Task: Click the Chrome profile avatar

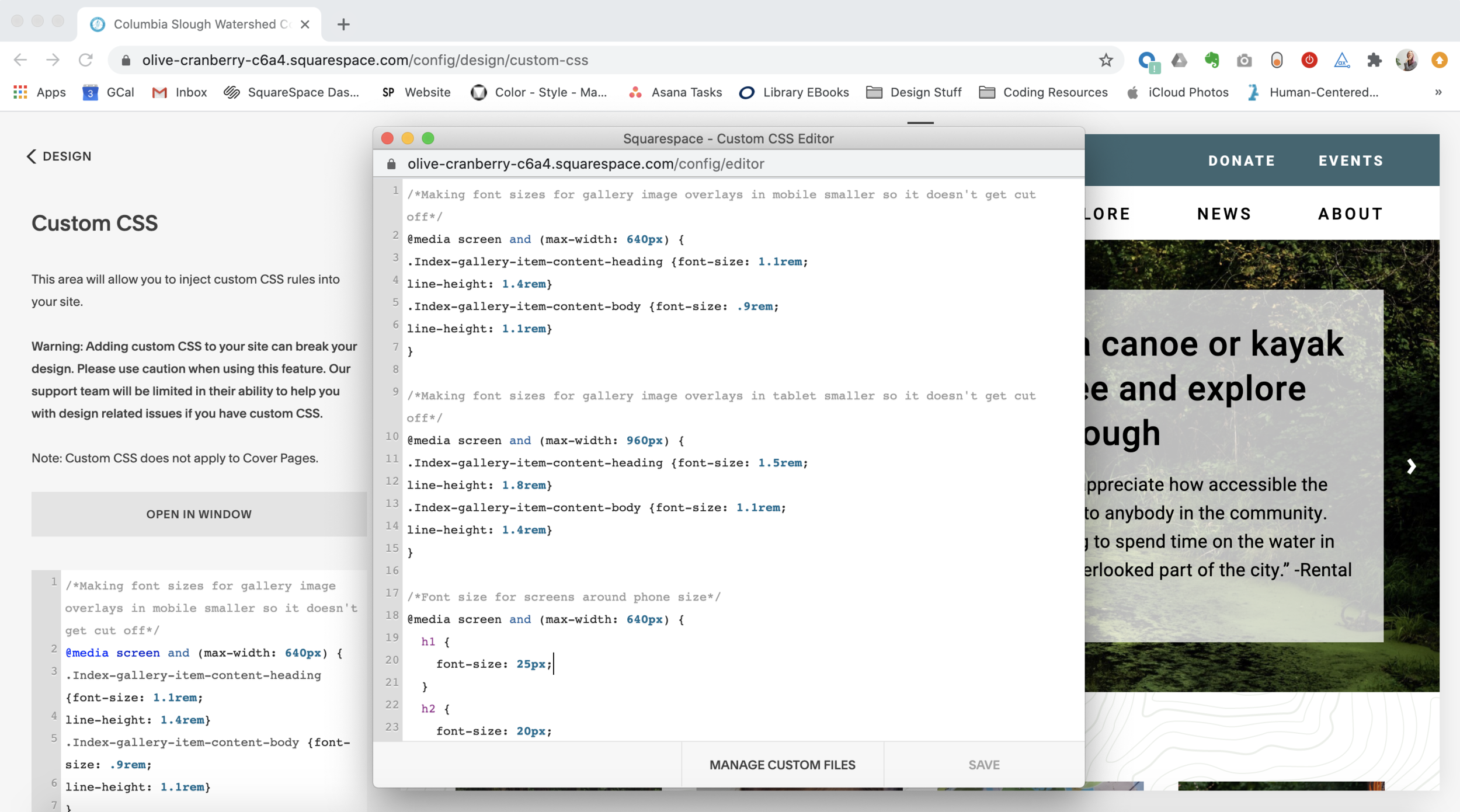Action: [x=1406, y=60]
